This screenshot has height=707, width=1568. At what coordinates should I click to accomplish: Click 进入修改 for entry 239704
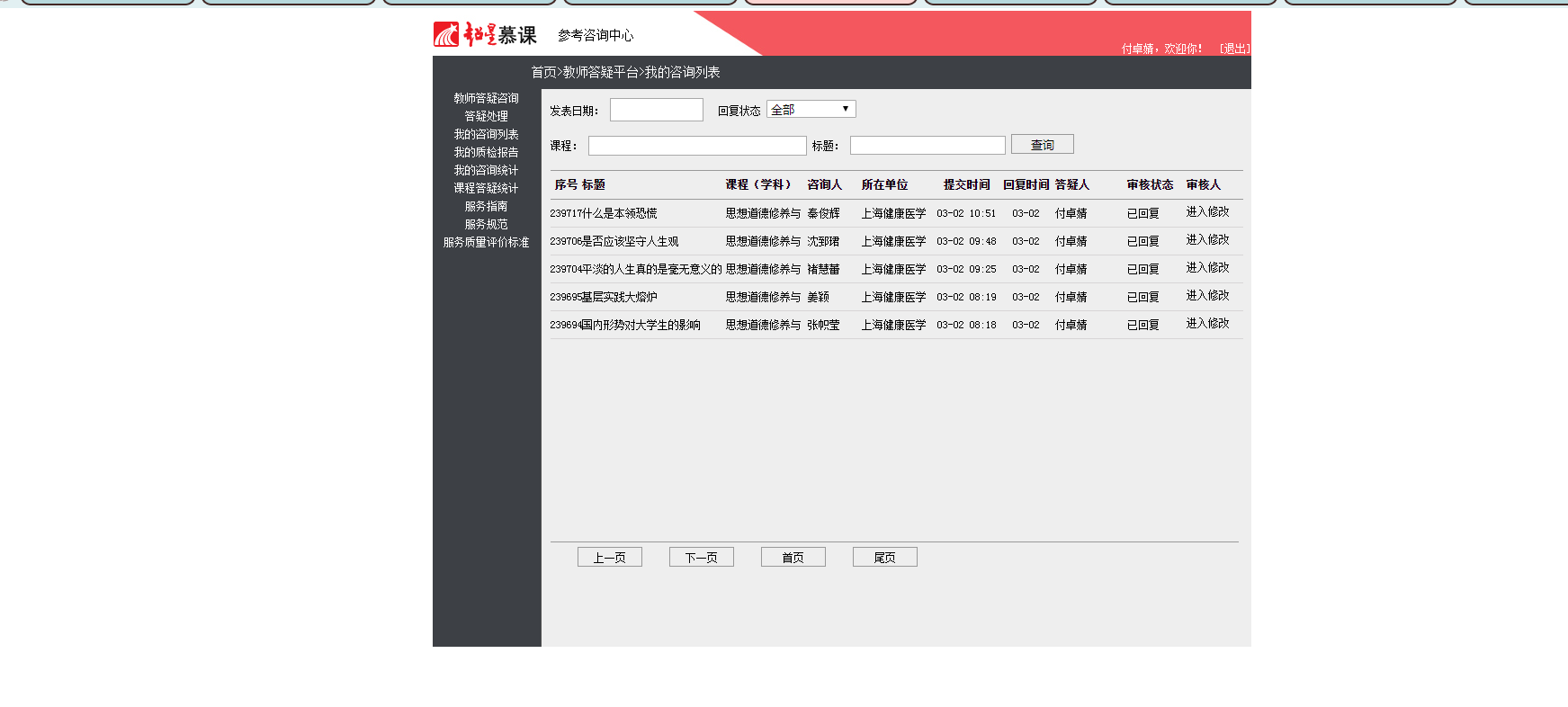[1206, 268]
